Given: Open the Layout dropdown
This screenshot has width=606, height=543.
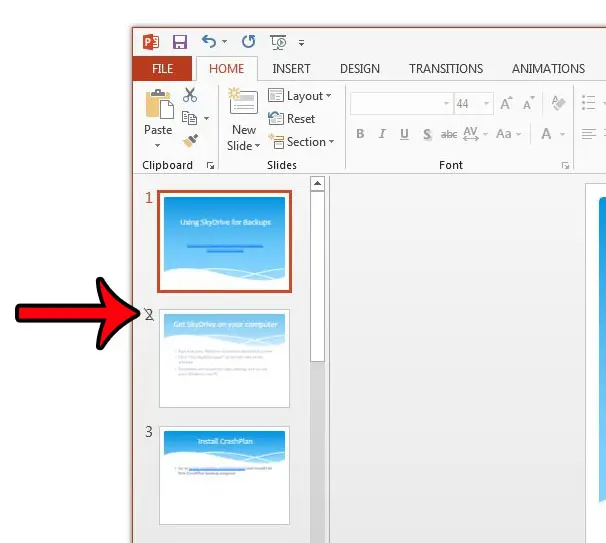Looking at the screenshot, I should tap(302, 96).
